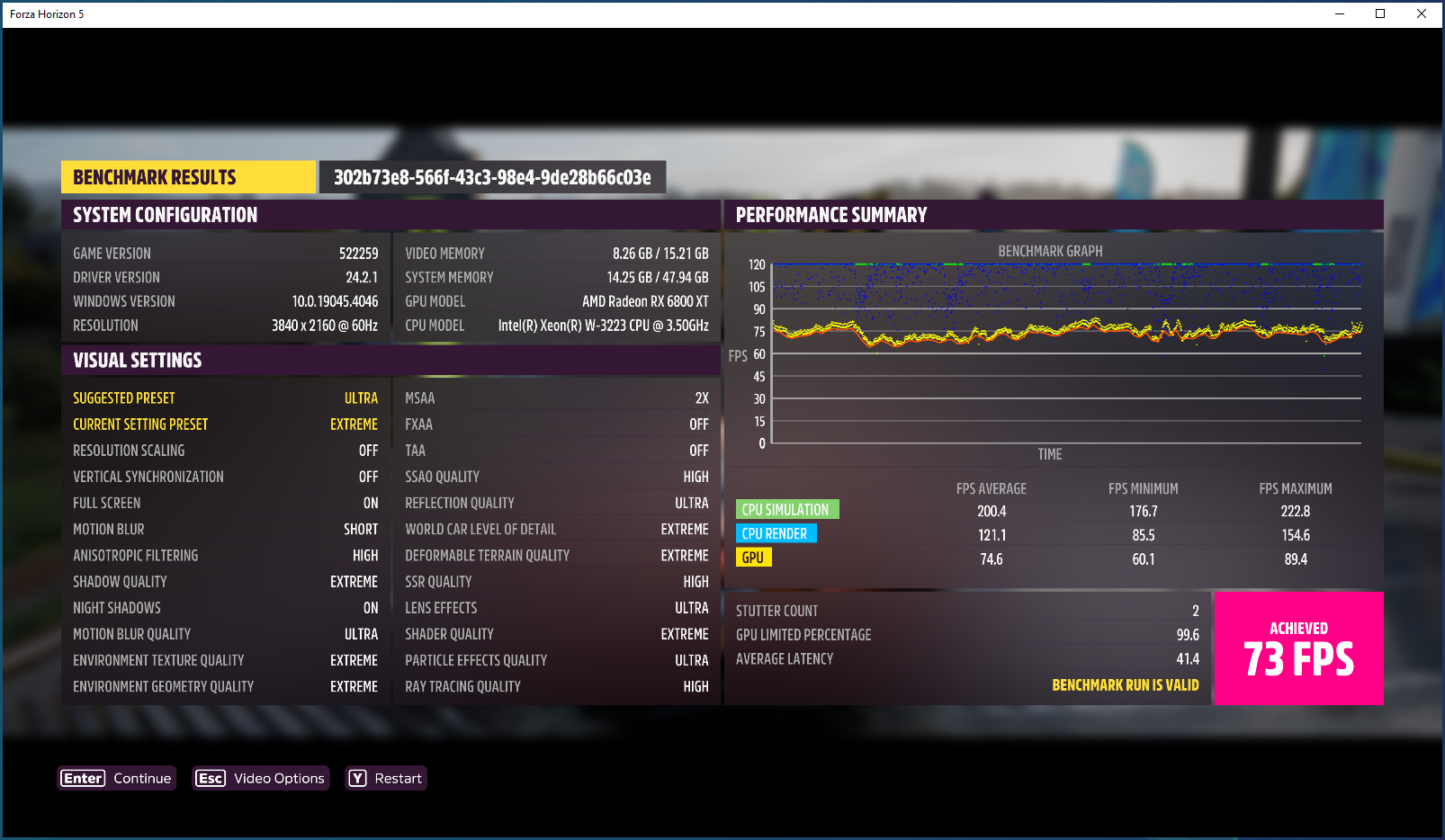Click Environment Geometry Quality row

coord(226,686)
